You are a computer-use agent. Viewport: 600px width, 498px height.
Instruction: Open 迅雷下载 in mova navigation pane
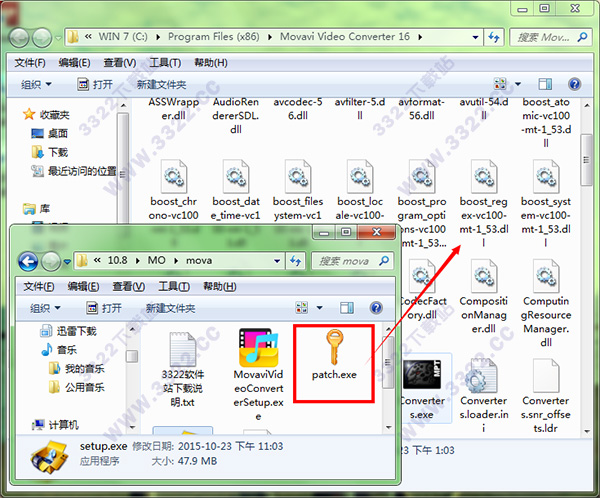[x=68, y=331]
